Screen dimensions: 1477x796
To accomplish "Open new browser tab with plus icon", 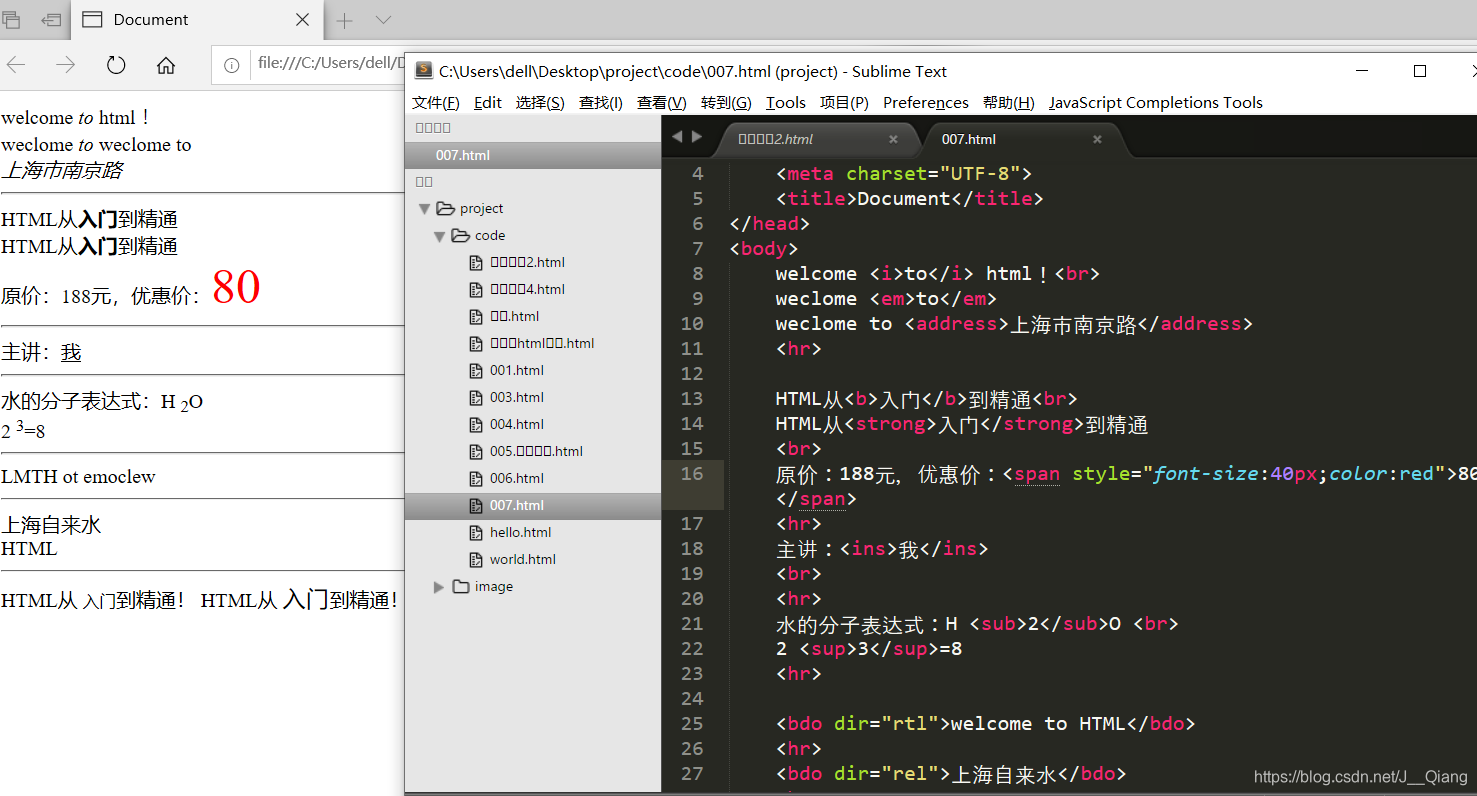I will (344, 20).
